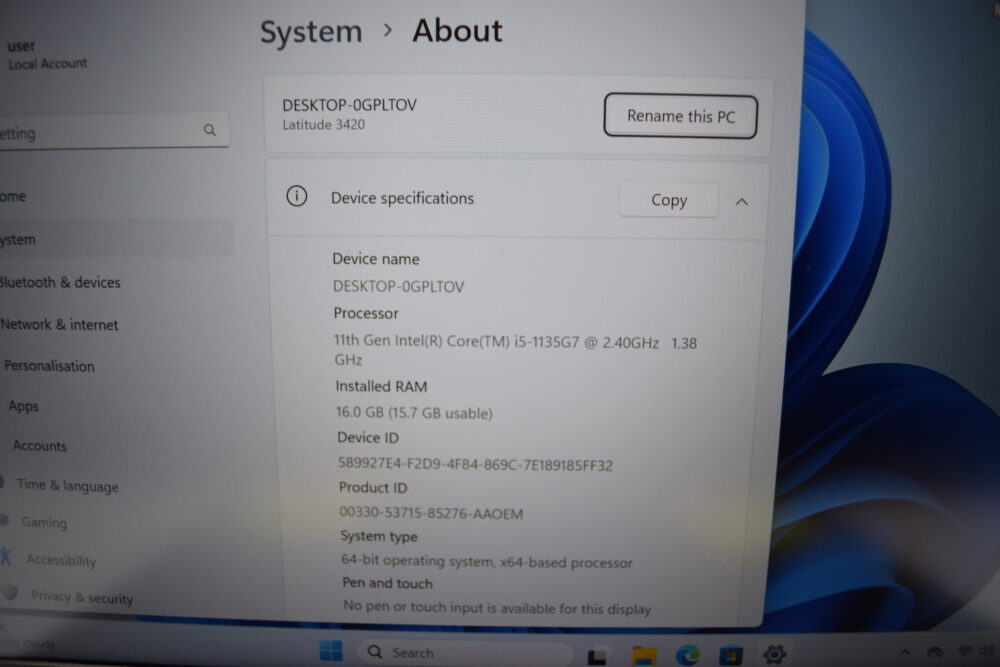Screen dimensions: 1000x667
Task: Select the 64-bit operating system text
Action: tap(487, 561)
